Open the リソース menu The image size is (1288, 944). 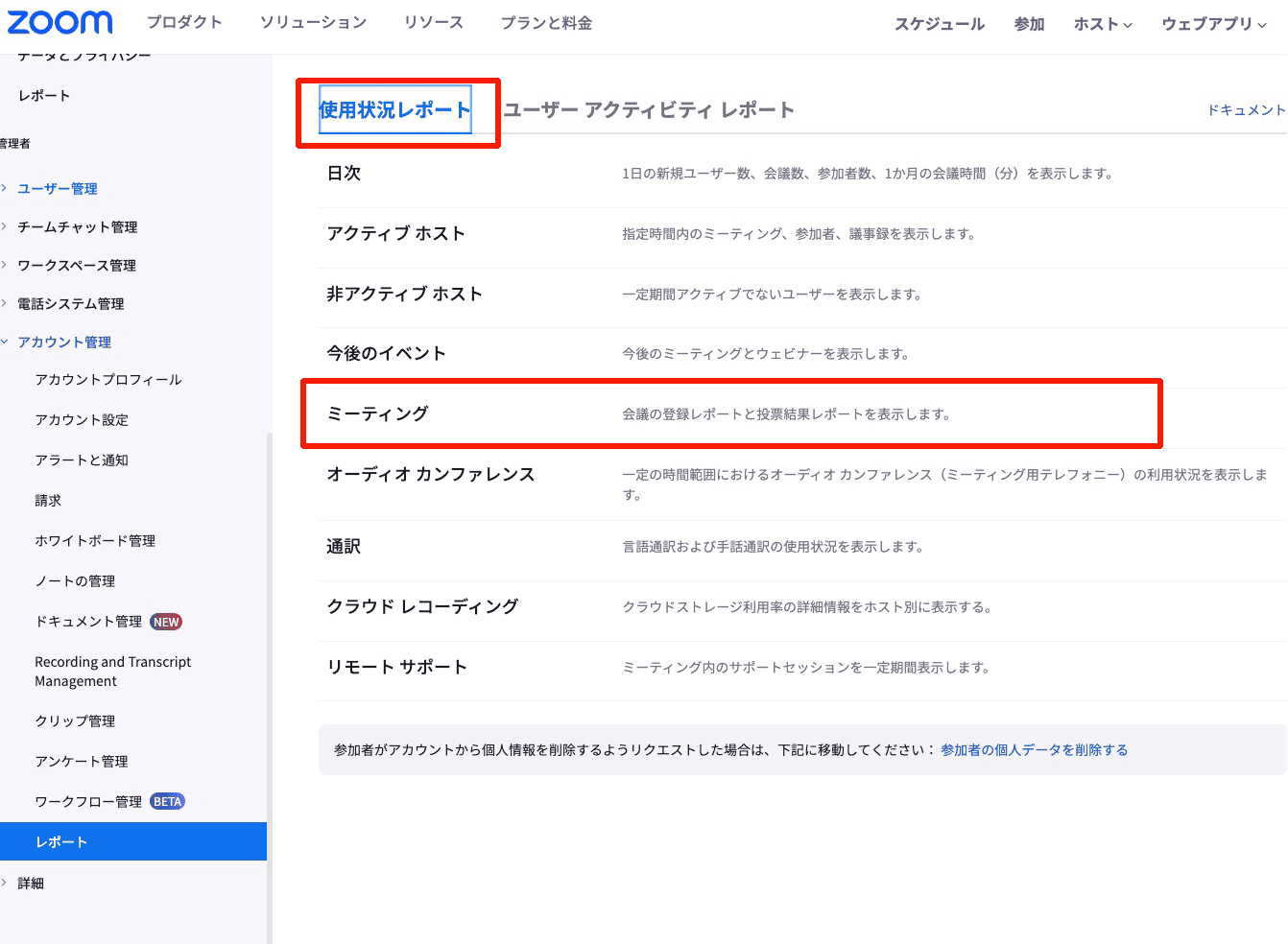point(434,22)
